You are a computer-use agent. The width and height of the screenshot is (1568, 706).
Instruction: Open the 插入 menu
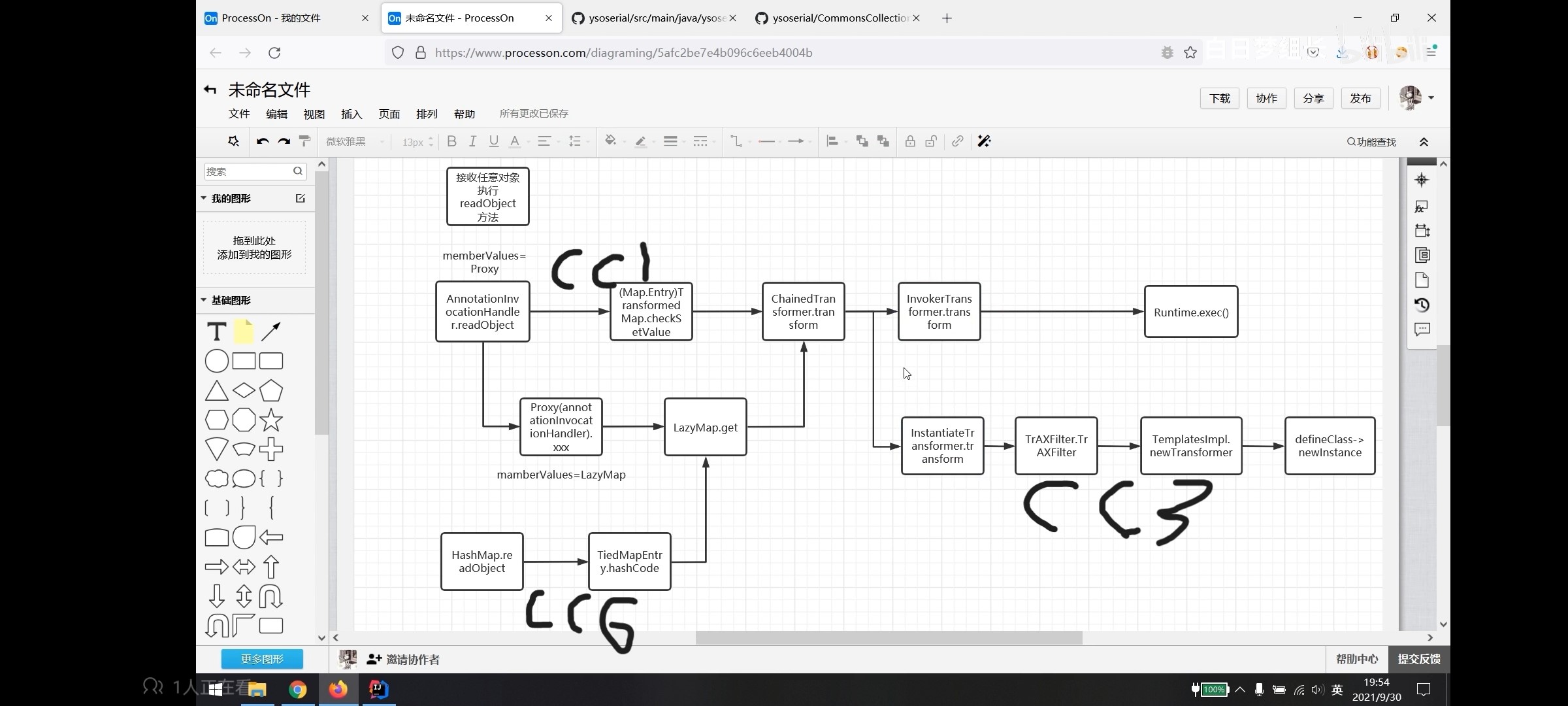pyautogui.click(x=351, y=114)
